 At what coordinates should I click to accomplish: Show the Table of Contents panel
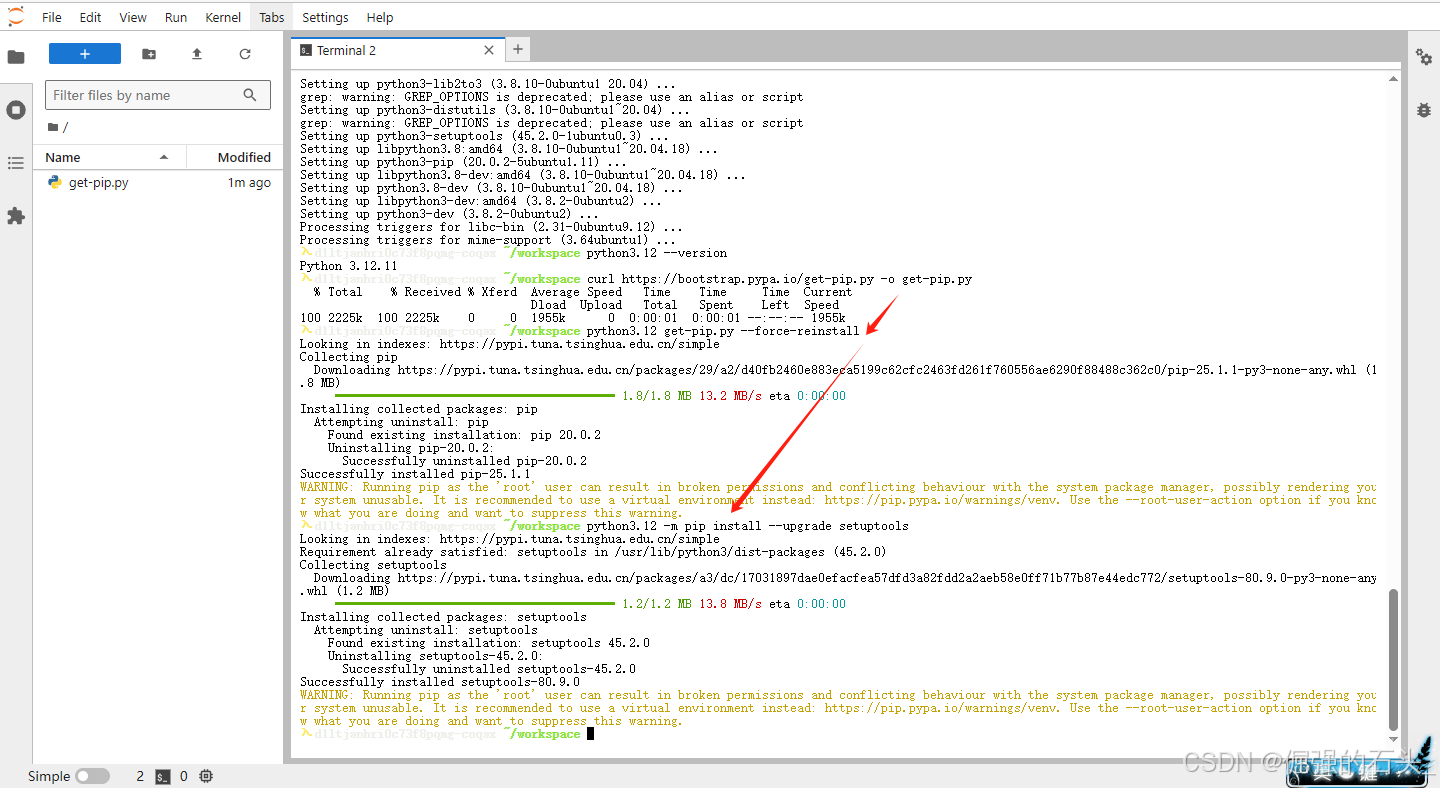(16, 163)
